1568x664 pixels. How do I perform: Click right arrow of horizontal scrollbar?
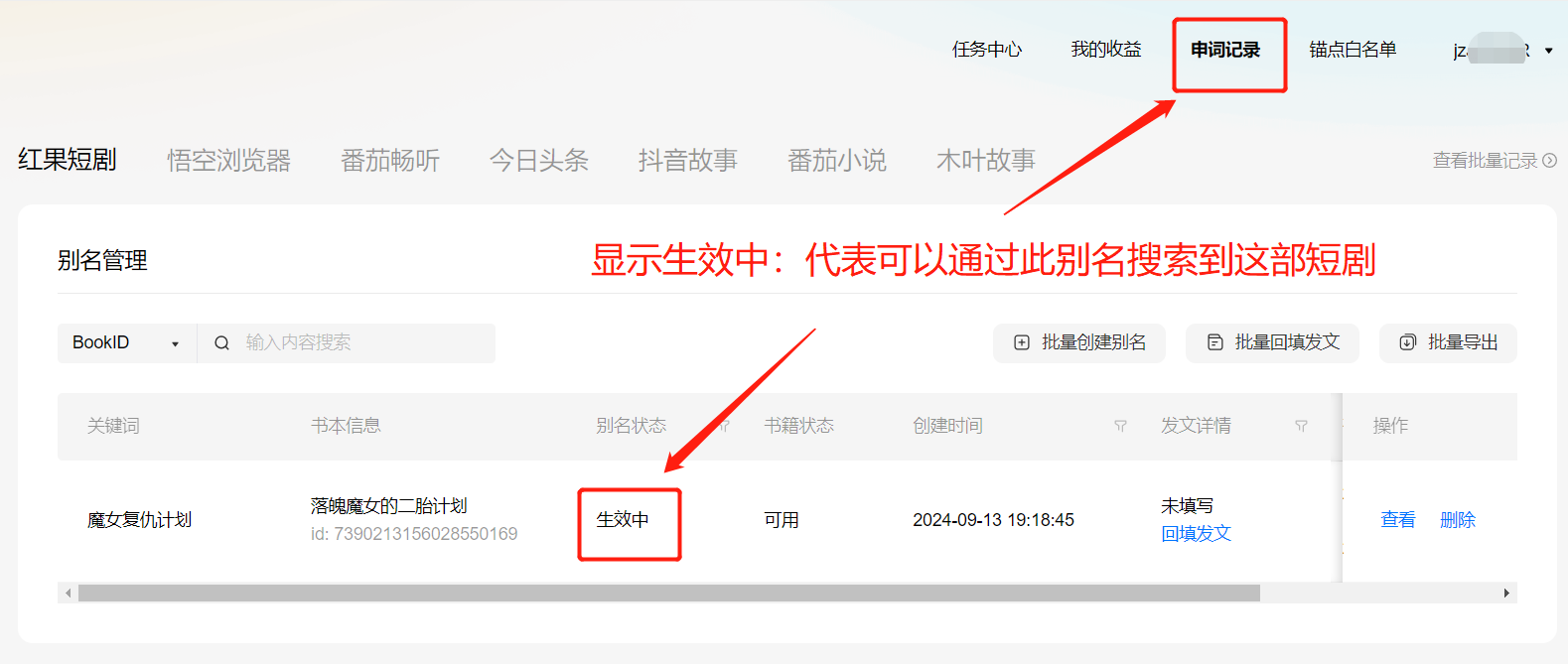pos(1506,593)
